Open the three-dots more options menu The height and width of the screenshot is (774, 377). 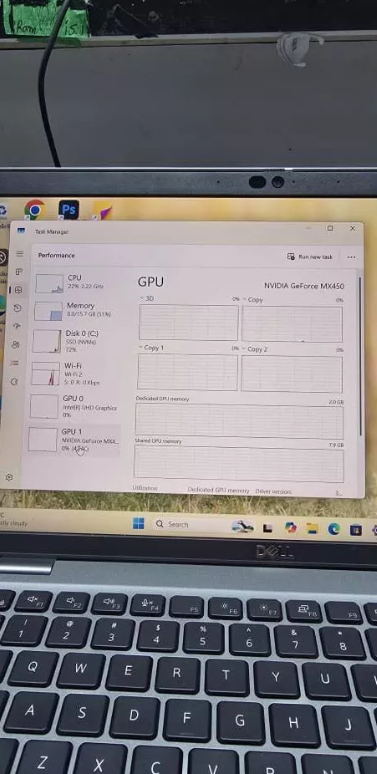[351, 257]
